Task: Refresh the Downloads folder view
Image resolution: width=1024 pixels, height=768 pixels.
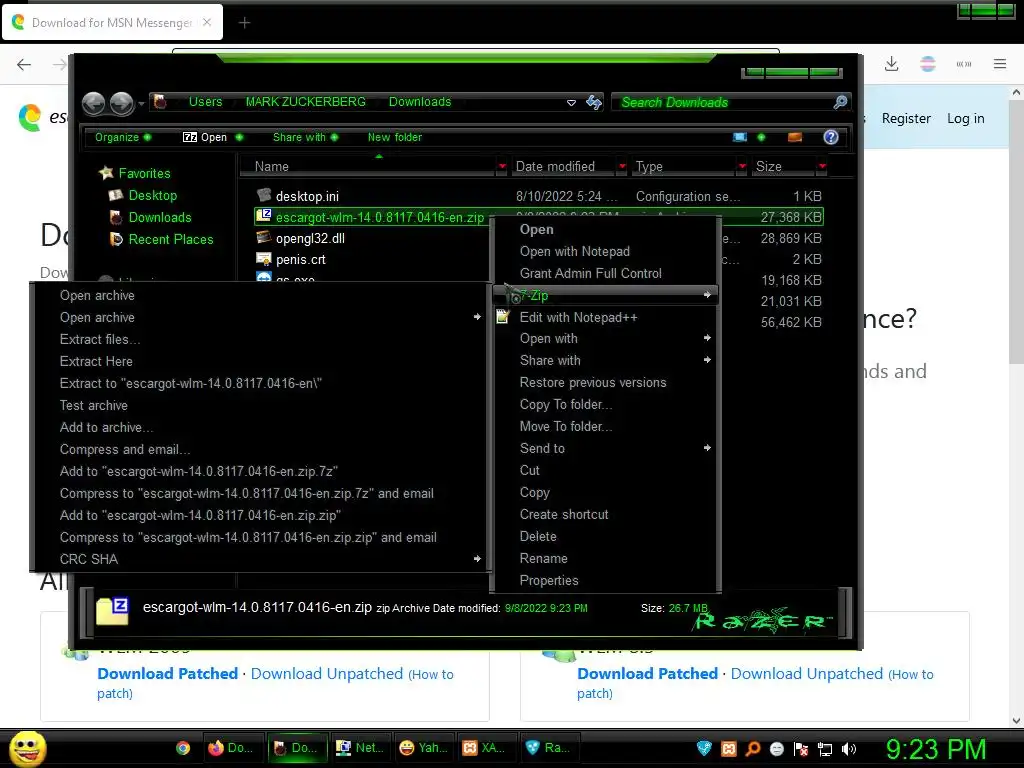Action: pos(594,102)
